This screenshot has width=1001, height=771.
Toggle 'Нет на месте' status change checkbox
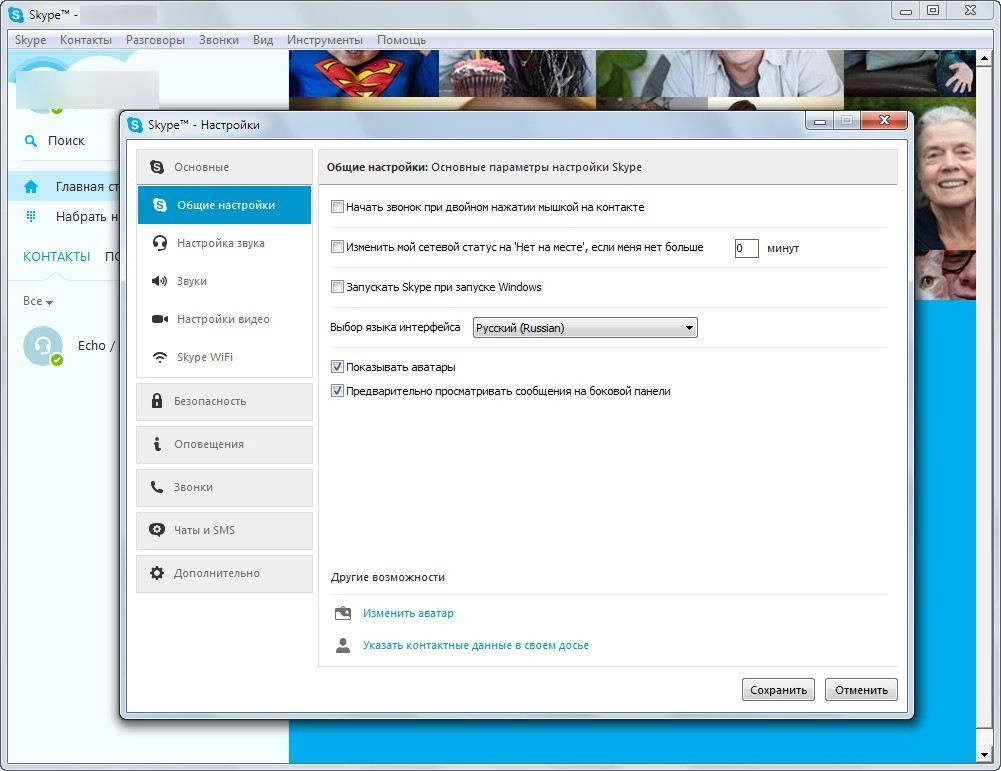[x=337, y=247]
